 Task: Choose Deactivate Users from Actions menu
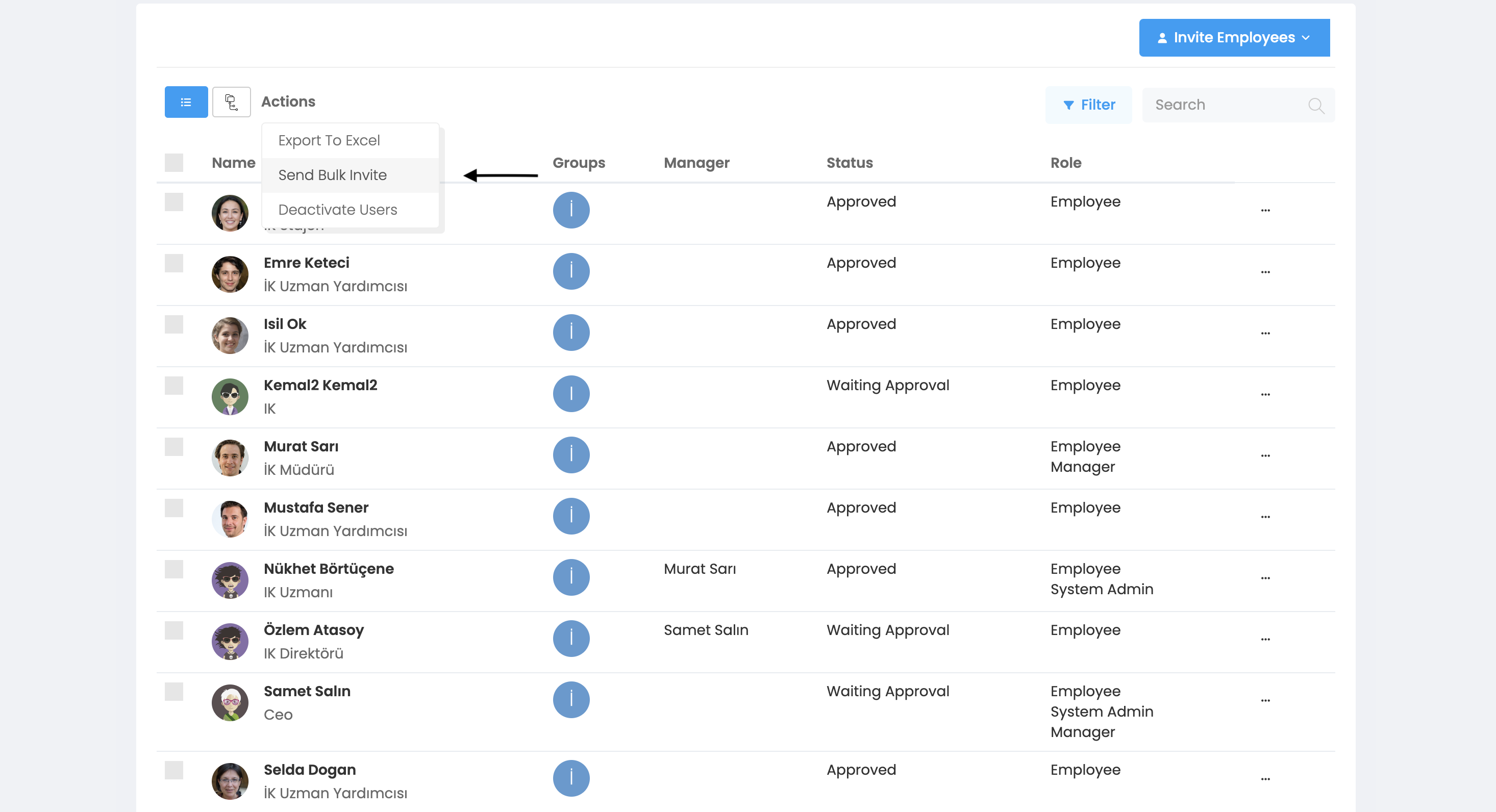(x=337, y=210)
